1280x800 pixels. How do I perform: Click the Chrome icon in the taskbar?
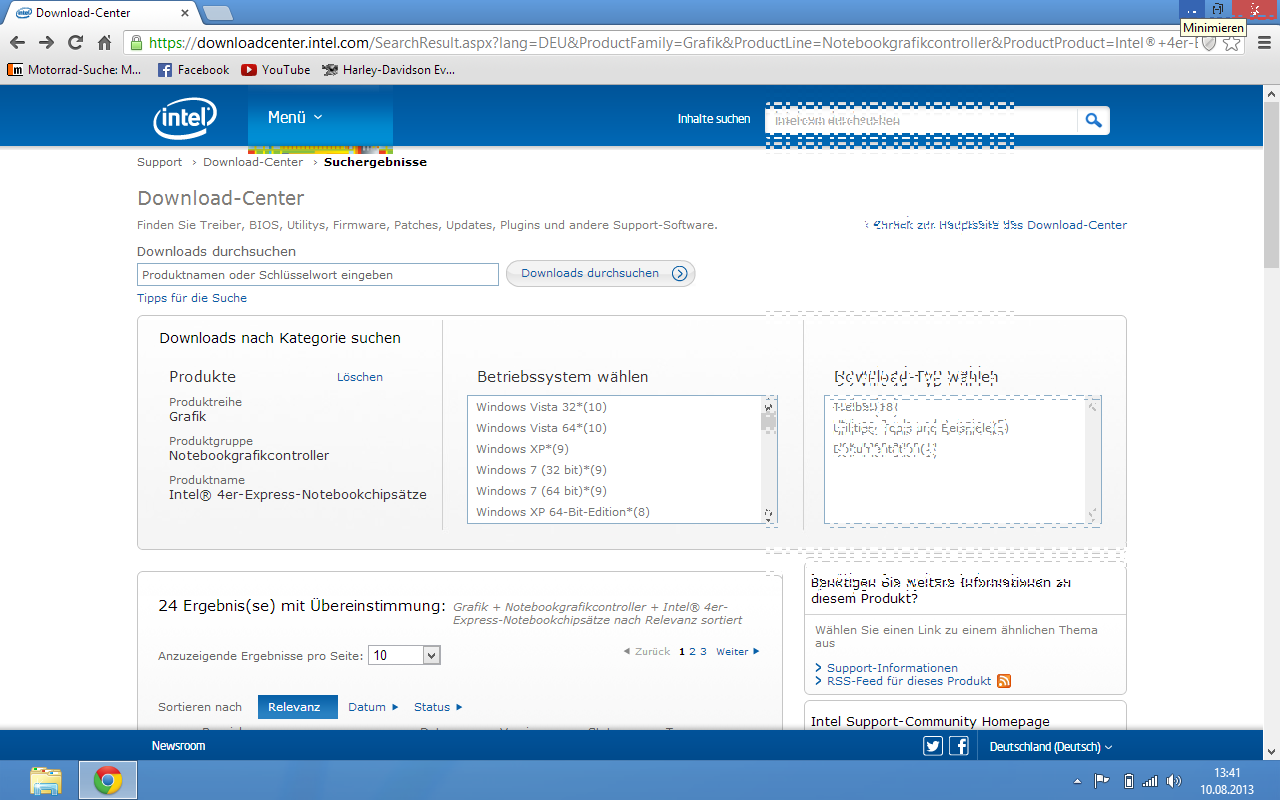coord(108,780)
